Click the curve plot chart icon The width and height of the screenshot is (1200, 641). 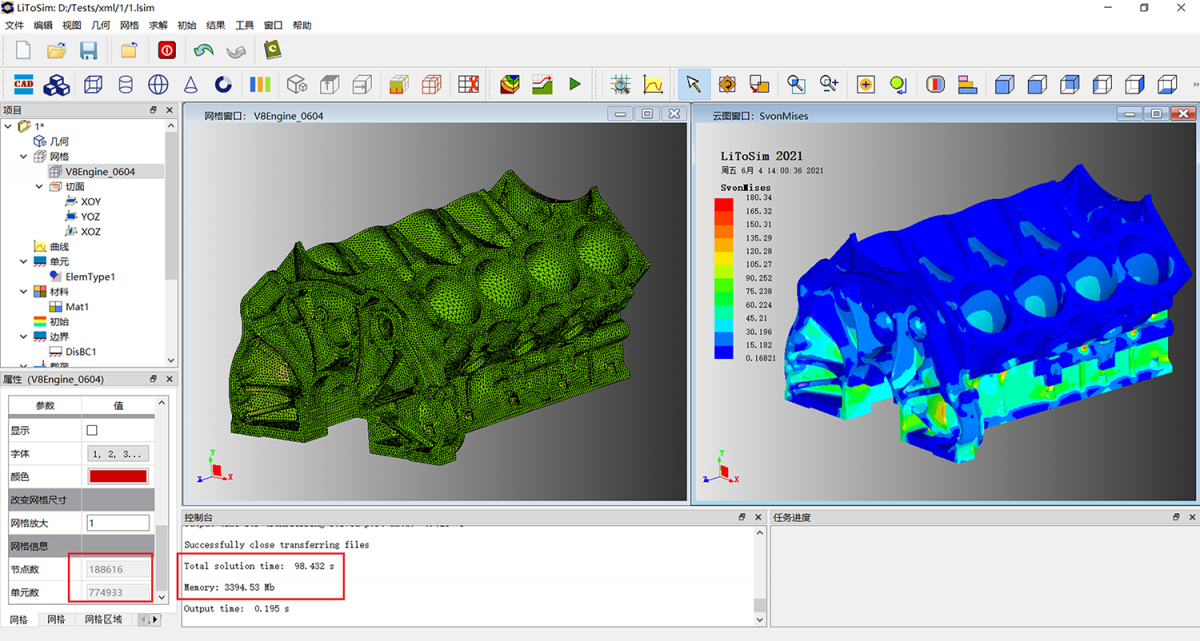tap(653, 85)
